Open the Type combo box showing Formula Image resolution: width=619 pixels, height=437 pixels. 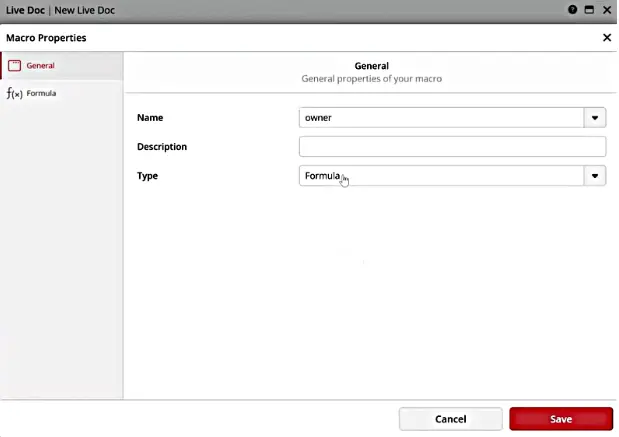(441, 176)
